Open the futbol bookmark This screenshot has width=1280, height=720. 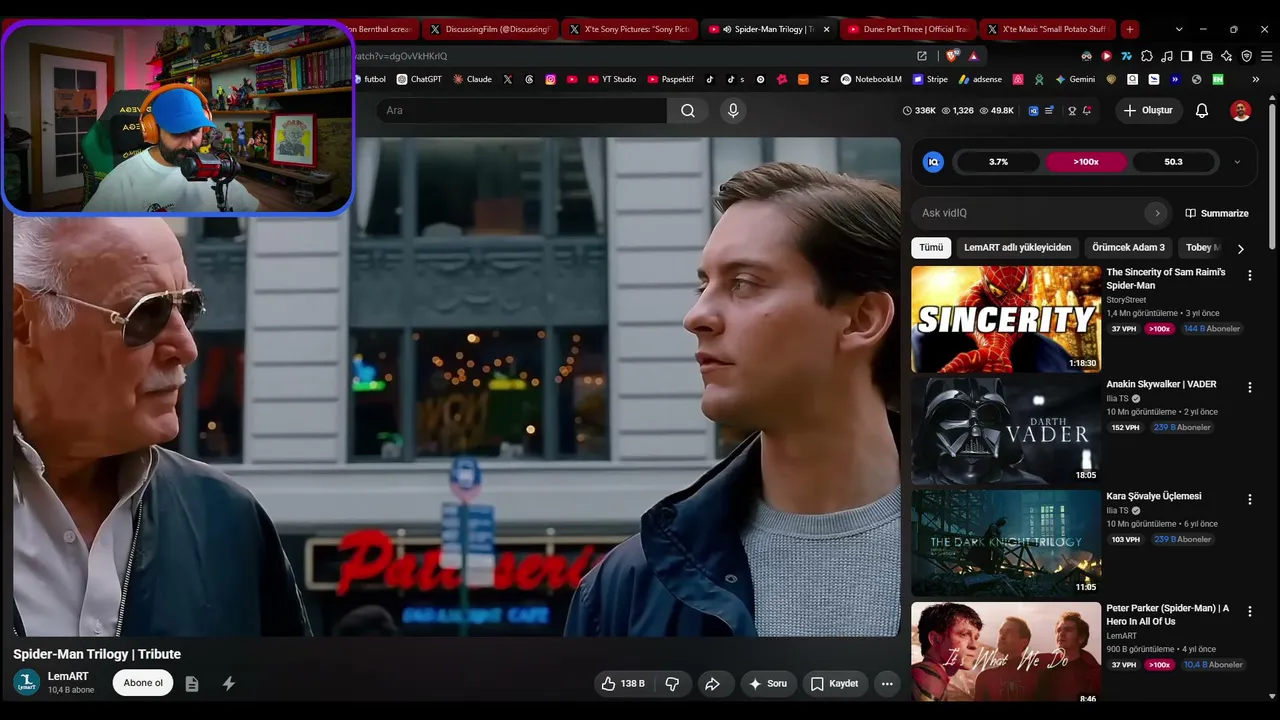(369, 79)
